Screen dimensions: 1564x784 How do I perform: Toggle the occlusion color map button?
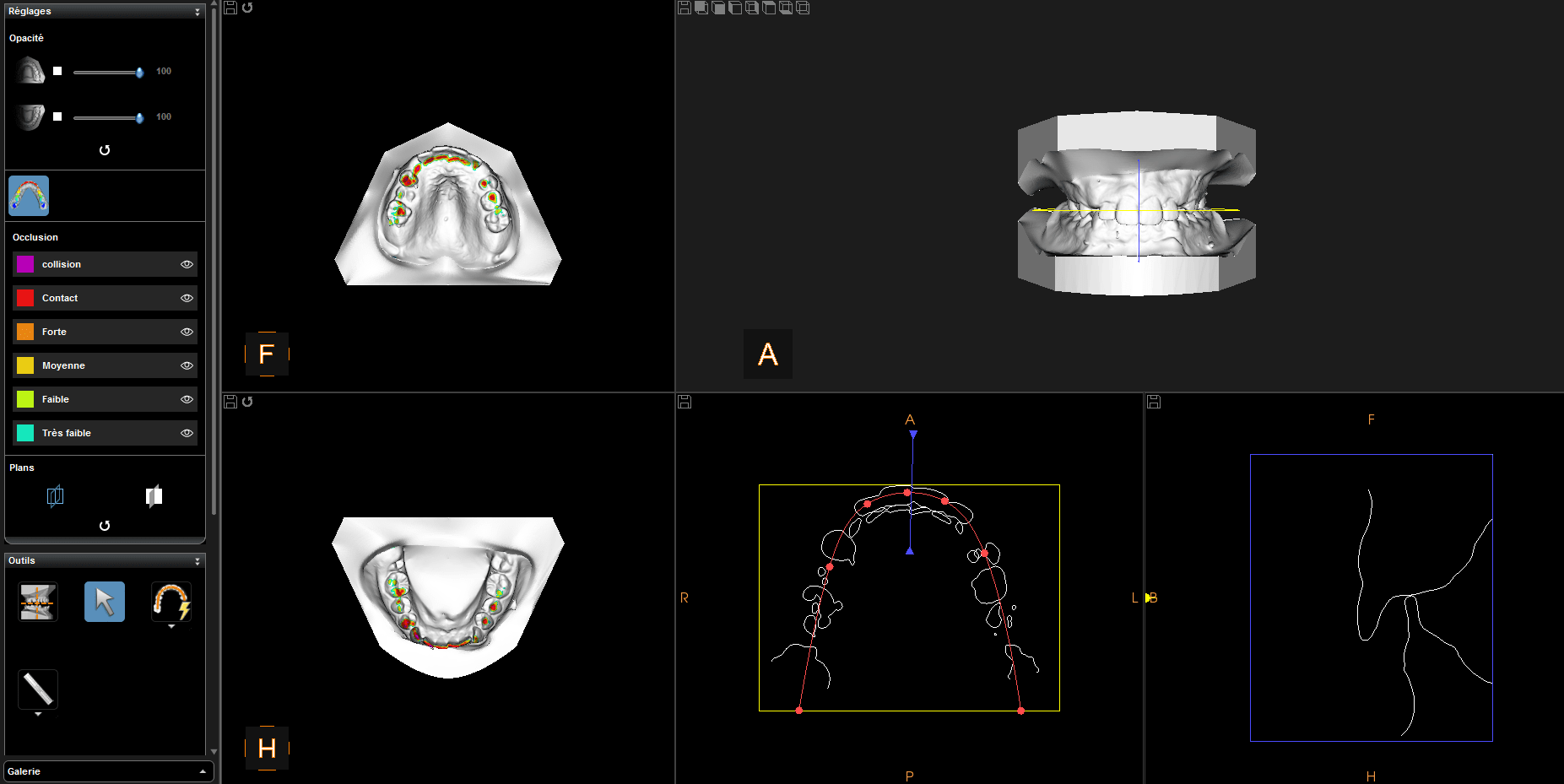pos(29,196)
